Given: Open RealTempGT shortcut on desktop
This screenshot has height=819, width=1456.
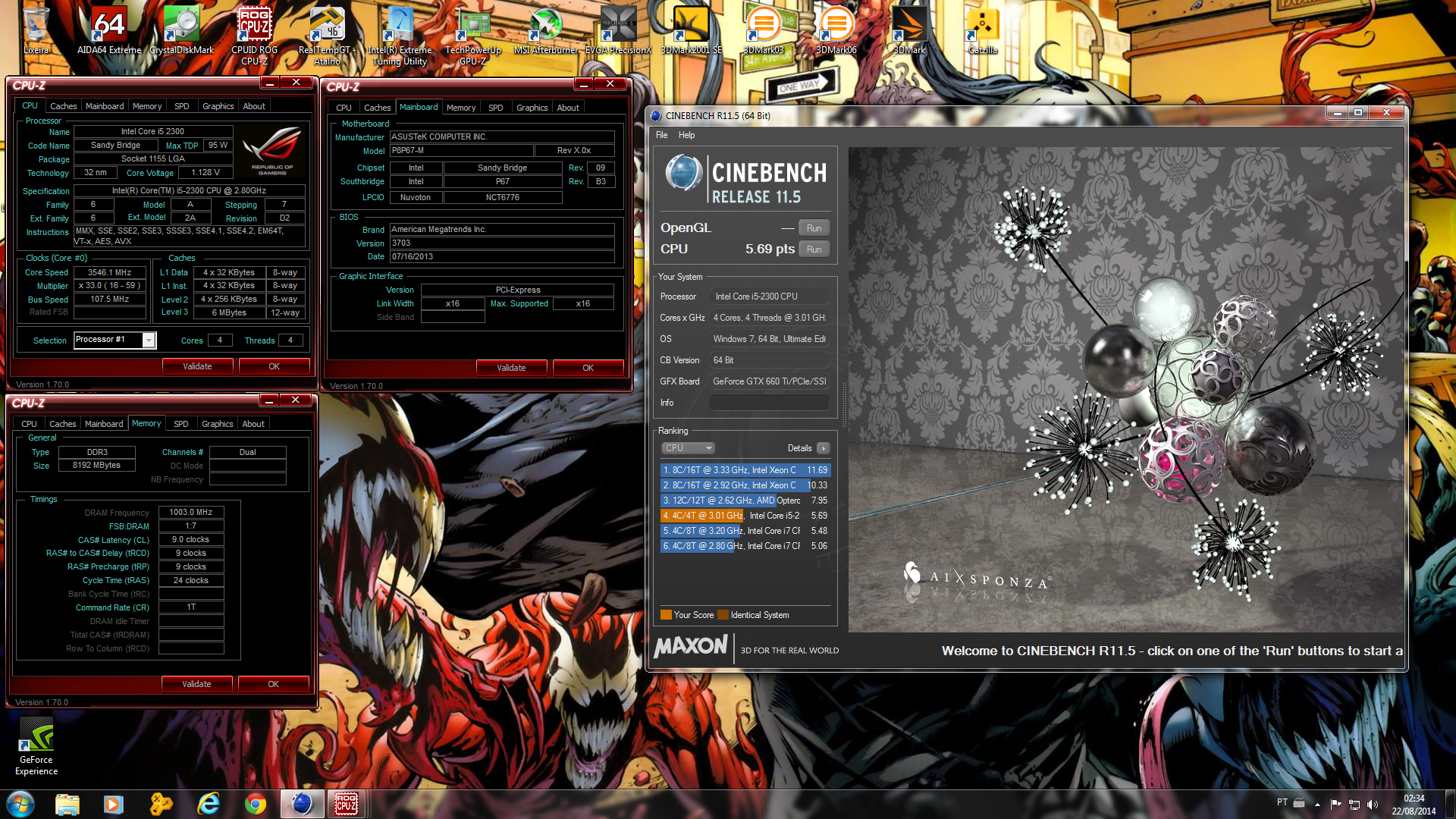Looking at the screenshot, I should click(328, 35).
